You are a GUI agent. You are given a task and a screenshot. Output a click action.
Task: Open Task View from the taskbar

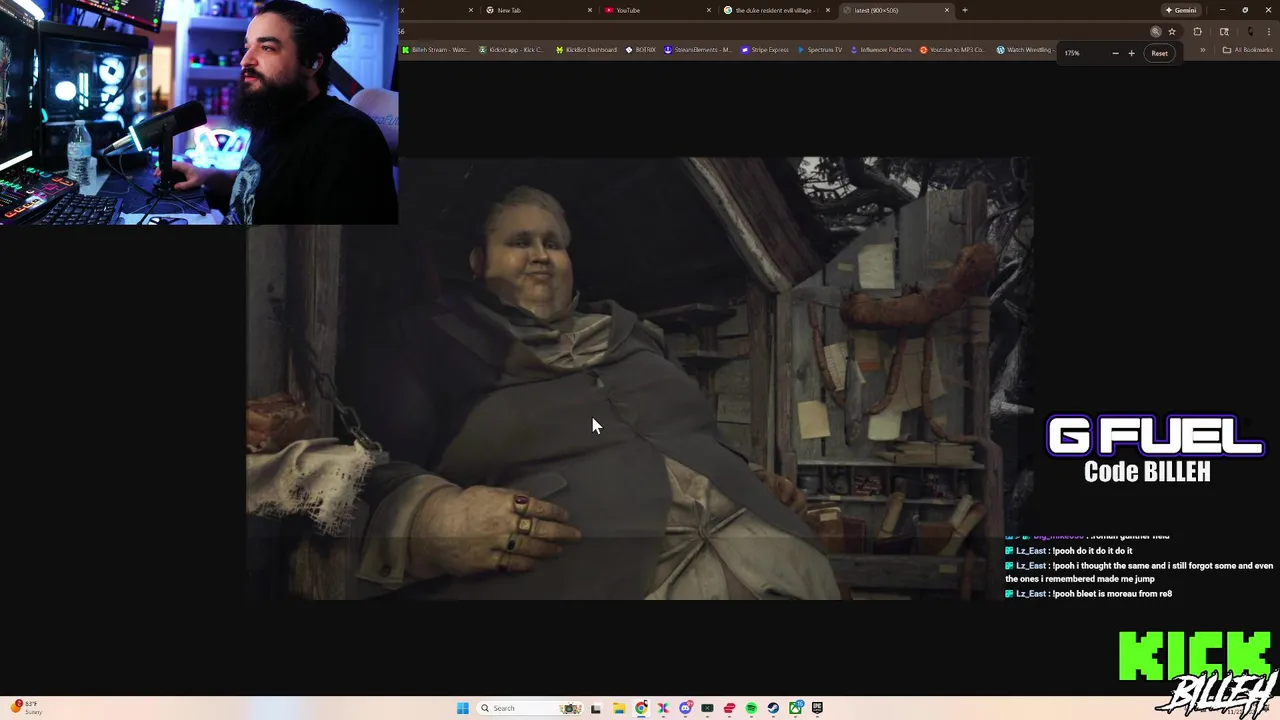pos(596,709)
